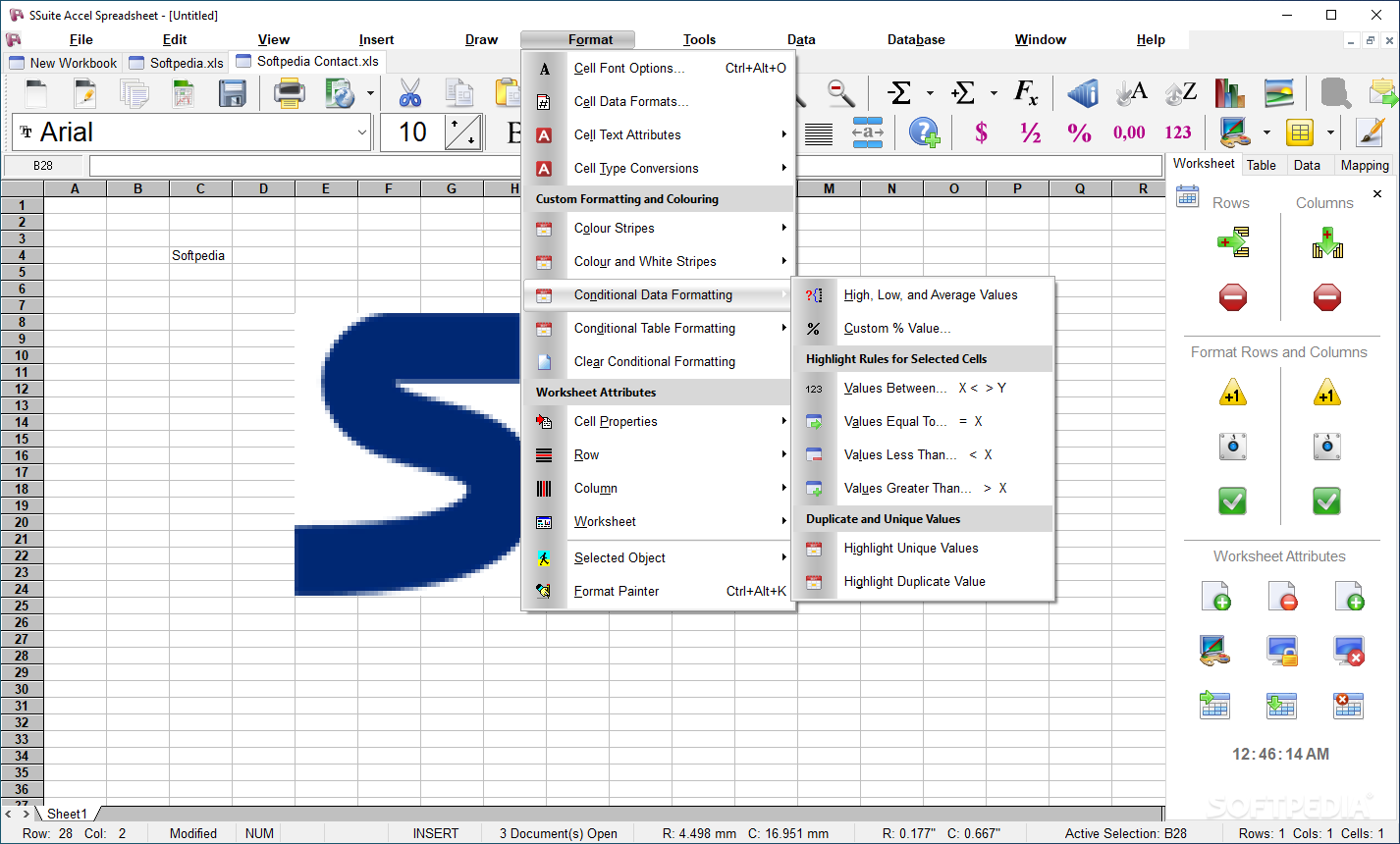Select Custom % Value entry
This screenshot has width=1400, height=844.
tap(923, 328)
